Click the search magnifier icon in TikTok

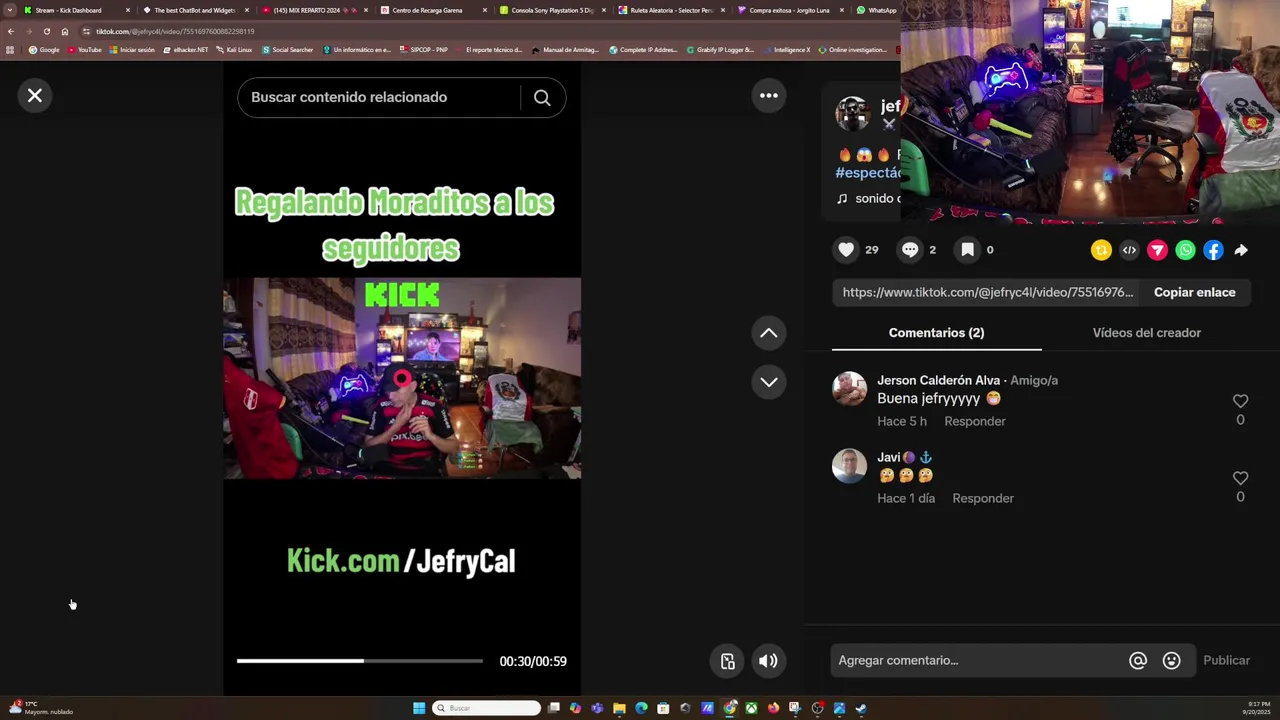(542, 97)
